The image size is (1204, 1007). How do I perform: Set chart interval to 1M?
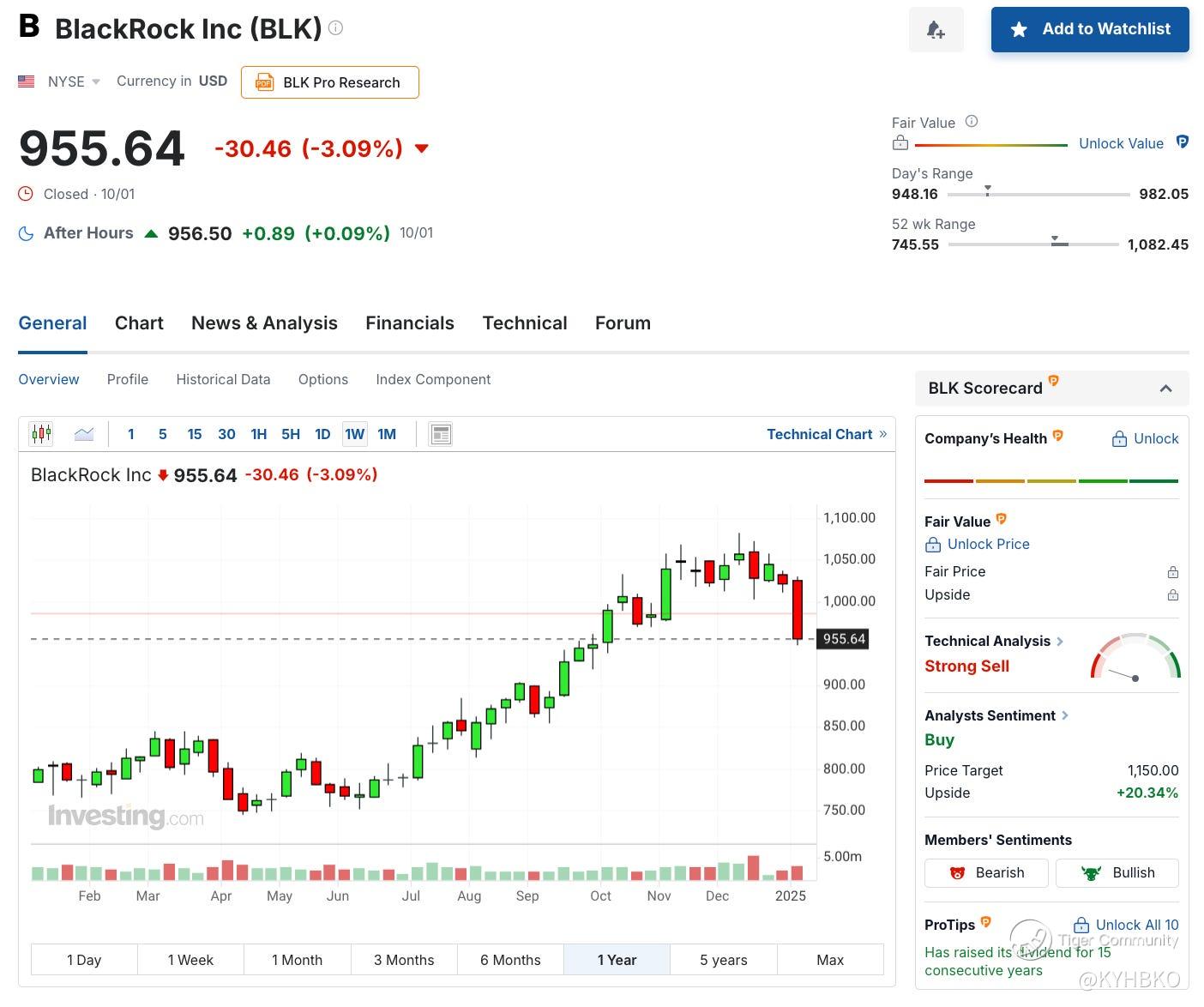pyautogui.click(x=387, y=434)
